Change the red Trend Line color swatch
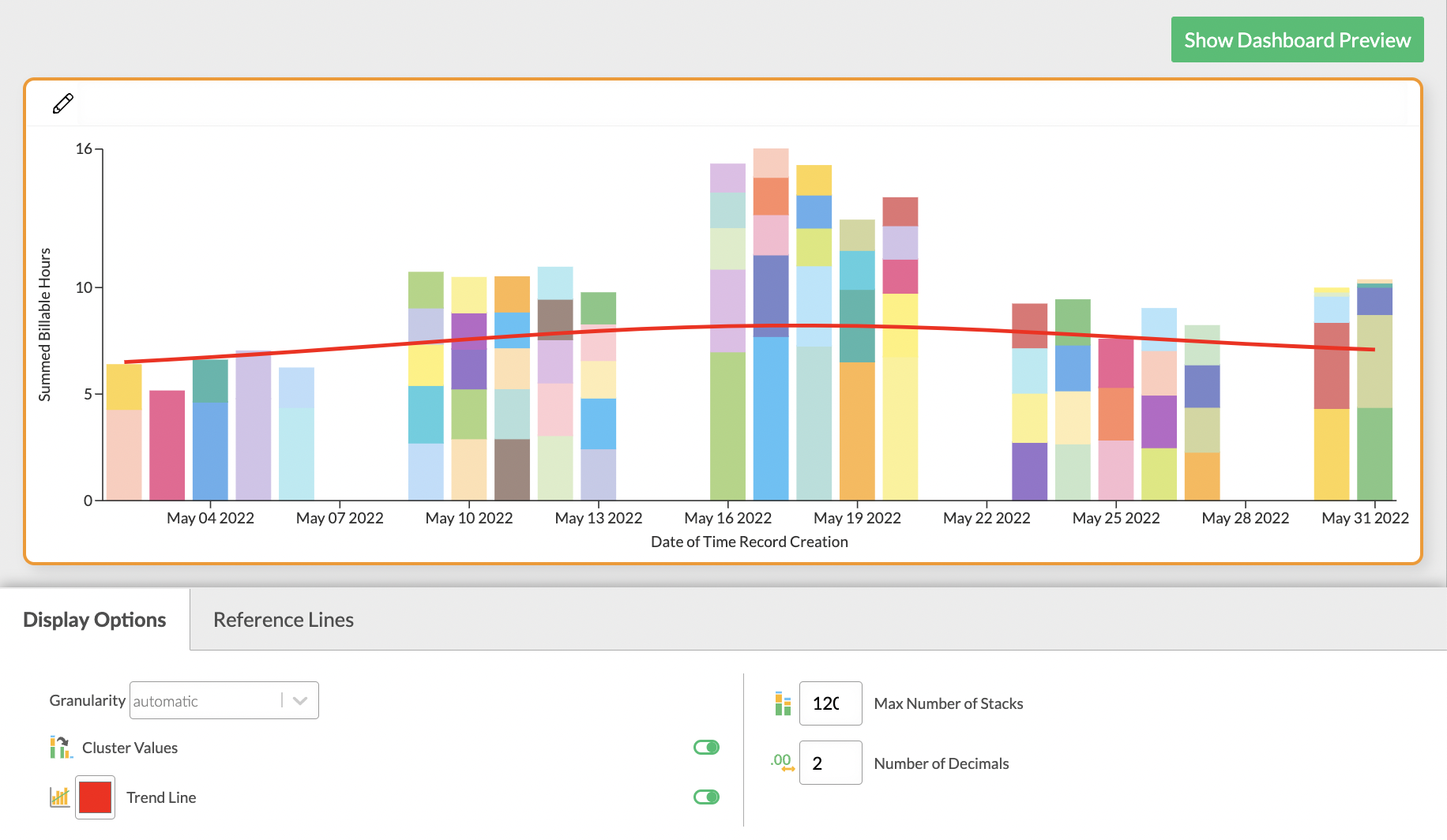This screenshot has height=840, width=1447. tap(94, 797)
